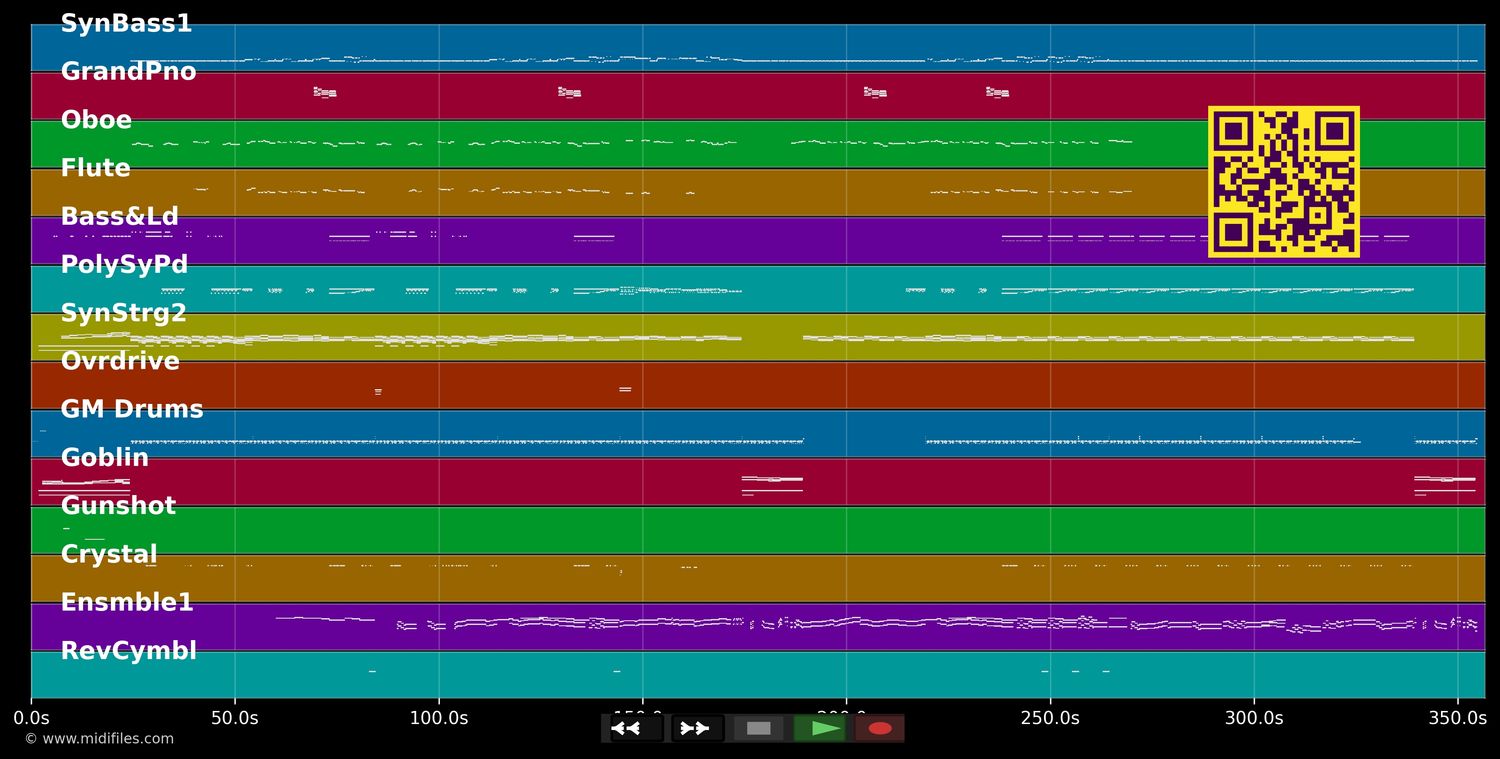1500x759 pixels.
Task: Jump to the 350.0s time marker
Action: 1458,718
